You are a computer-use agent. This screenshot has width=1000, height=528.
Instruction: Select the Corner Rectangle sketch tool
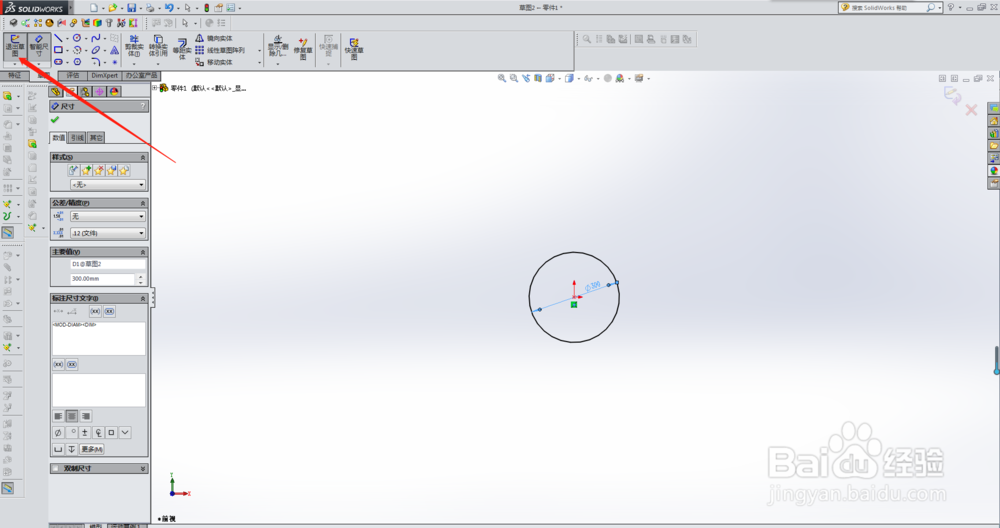click(58, 50)
